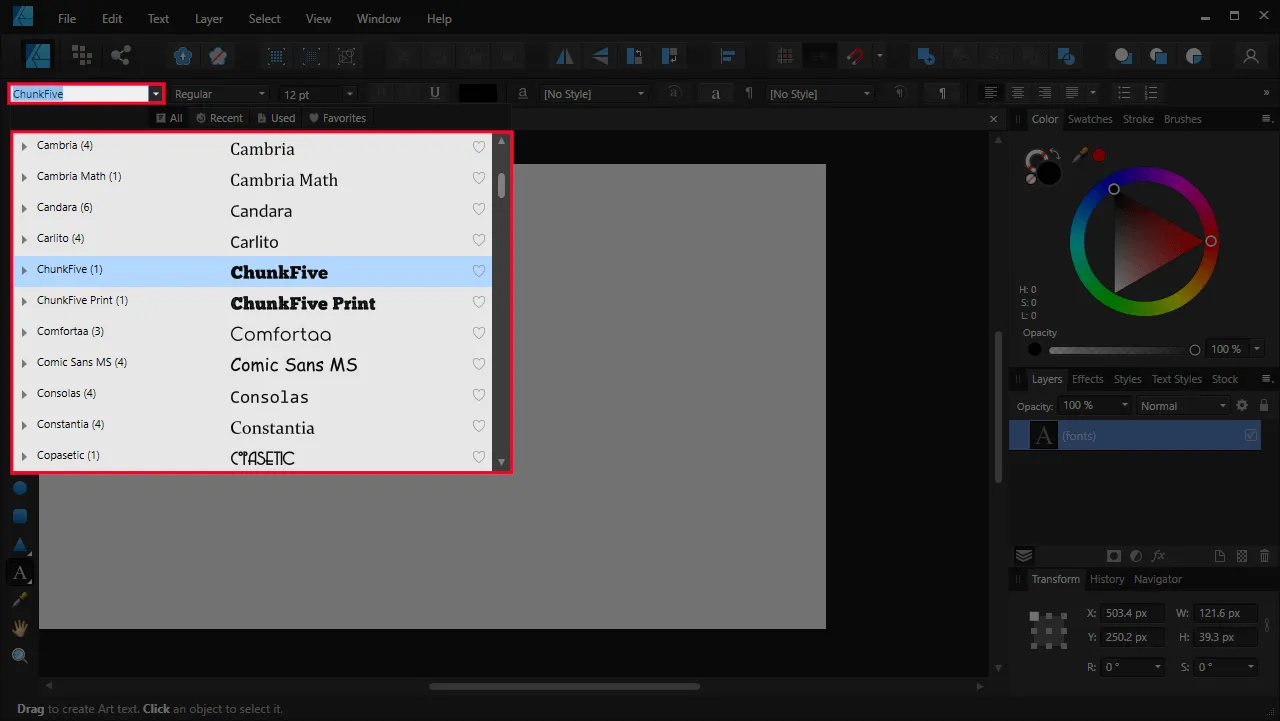
Task: Switch to the Swatches panel tab
Action: (1090, 119)
